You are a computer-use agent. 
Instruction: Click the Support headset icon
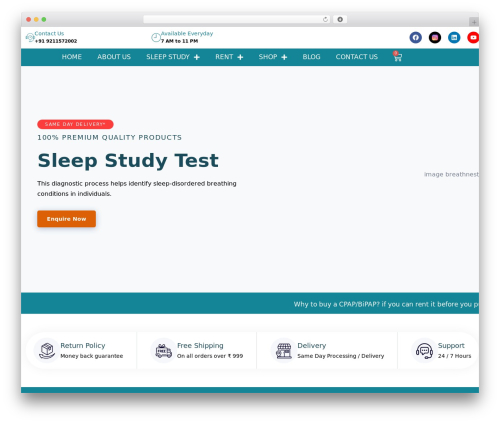coord(424,350)
